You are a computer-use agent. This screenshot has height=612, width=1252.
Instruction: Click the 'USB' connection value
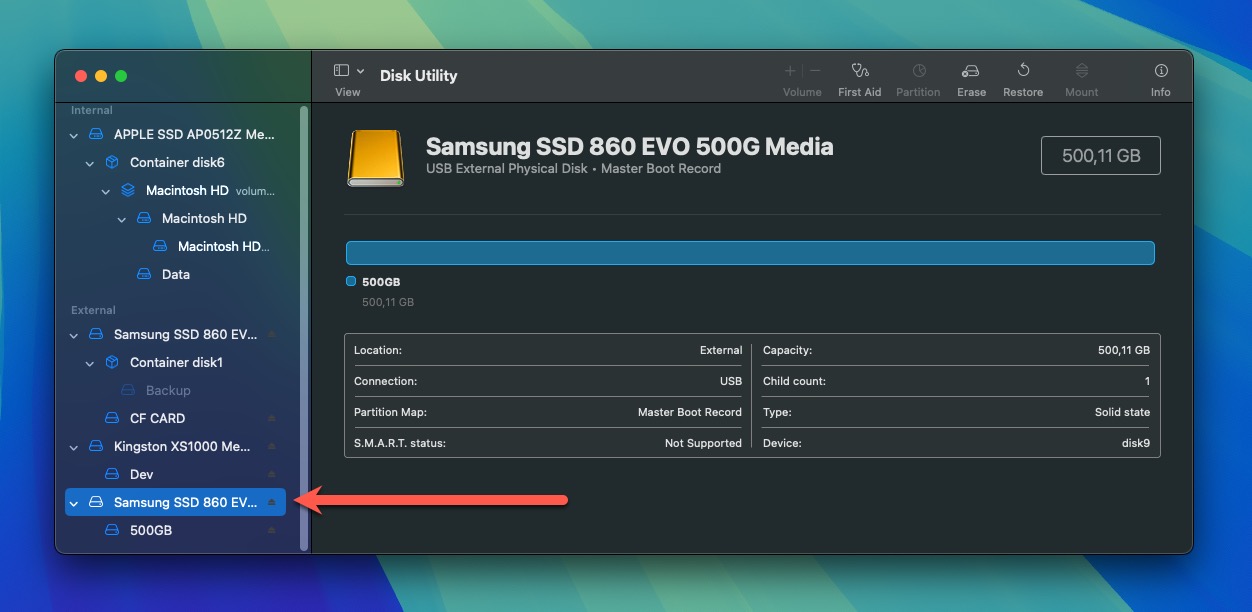[x=731, y=381]
